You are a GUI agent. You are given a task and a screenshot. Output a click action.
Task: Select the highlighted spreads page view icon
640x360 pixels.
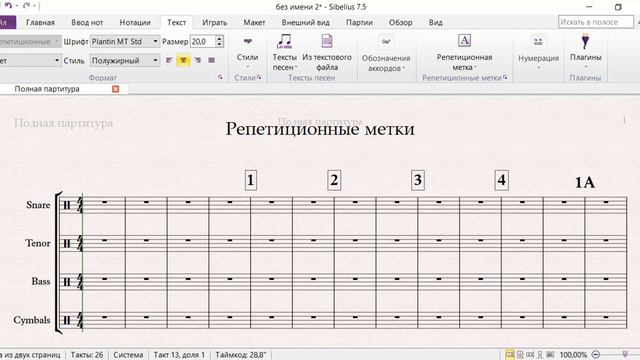tap(510, 354)
